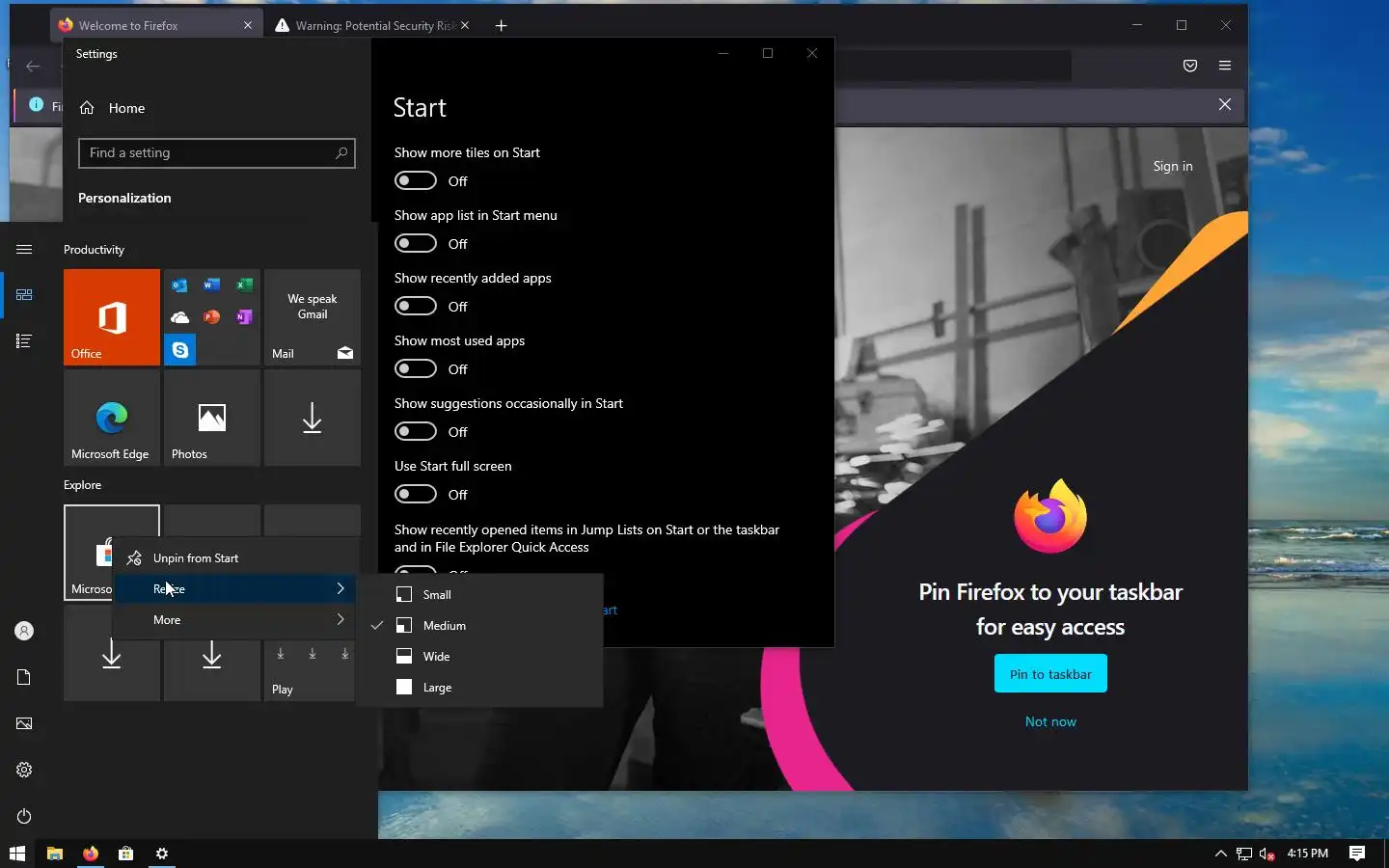
Task: Open OneNote icon in Office apps tile
Action: (x=245, y=317)
